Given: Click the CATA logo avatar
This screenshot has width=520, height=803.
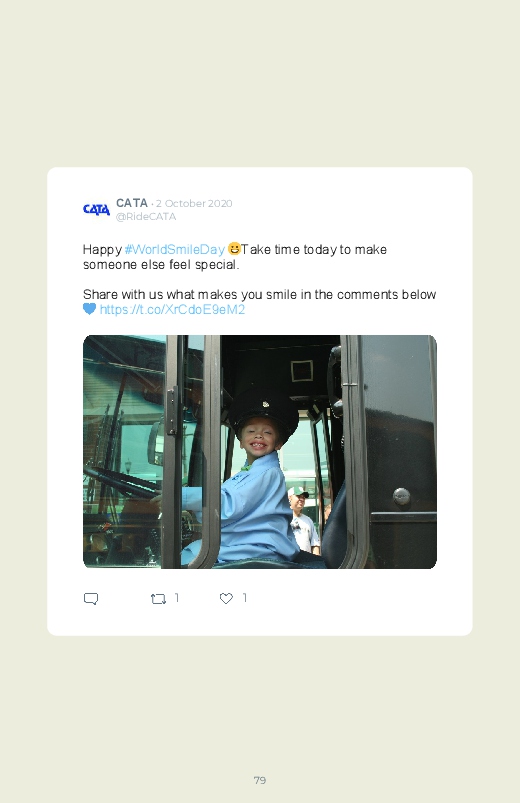Looking at the screenshot, I should (96, 209).
